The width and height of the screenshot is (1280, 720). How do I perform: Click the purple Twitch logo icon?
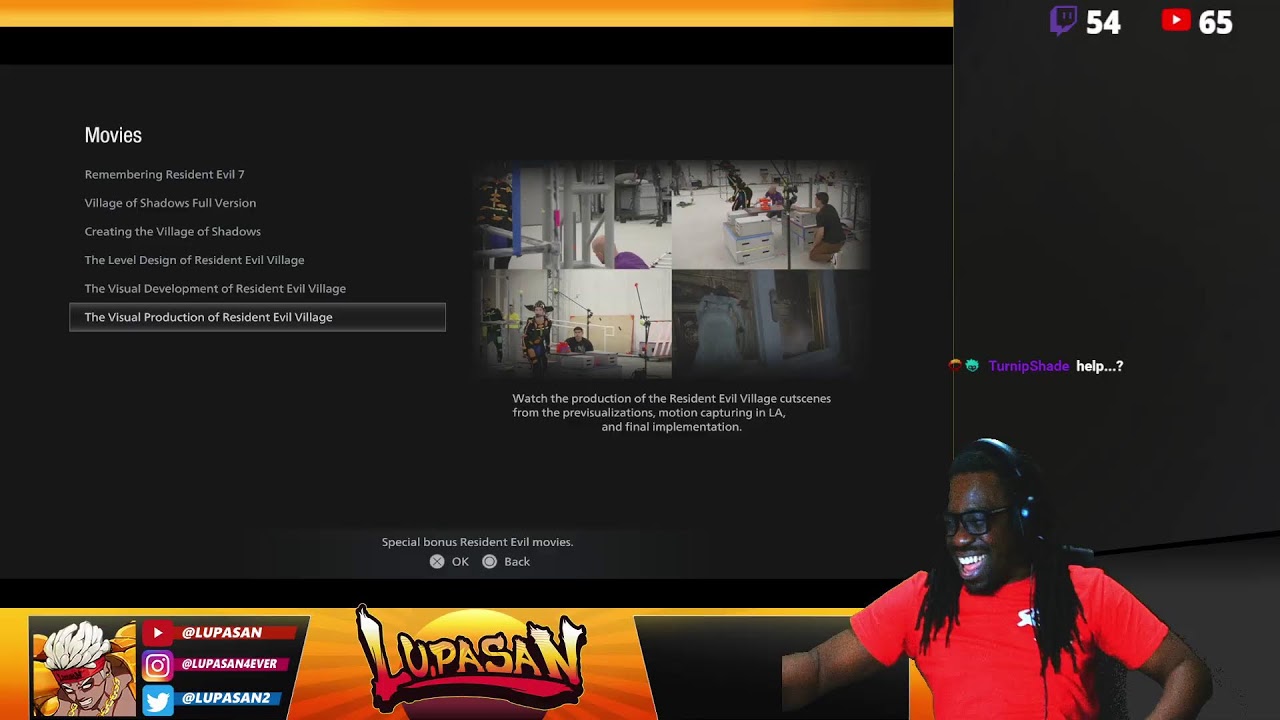point(1064,21)
